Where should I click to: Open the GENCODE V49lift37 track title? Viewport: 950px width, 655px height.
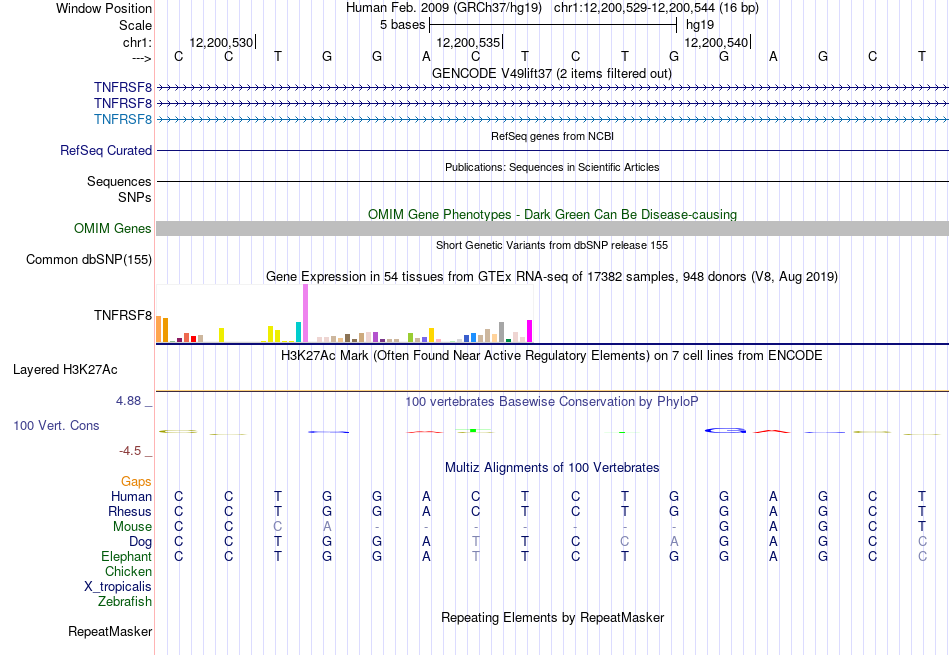click(x=552, y=73)
